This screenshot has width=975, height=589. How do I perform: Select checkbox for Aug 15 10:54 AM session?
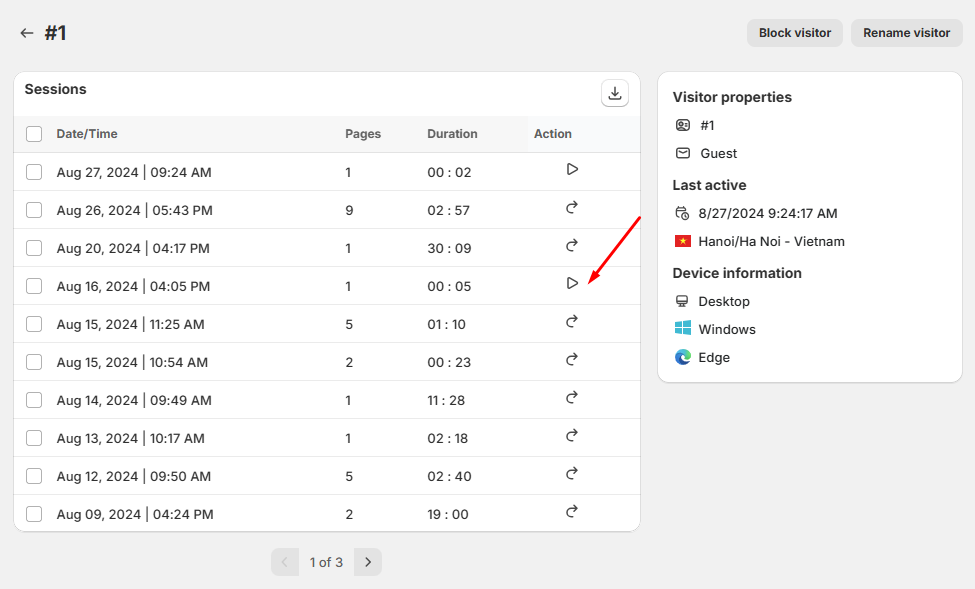coord(34,362)
